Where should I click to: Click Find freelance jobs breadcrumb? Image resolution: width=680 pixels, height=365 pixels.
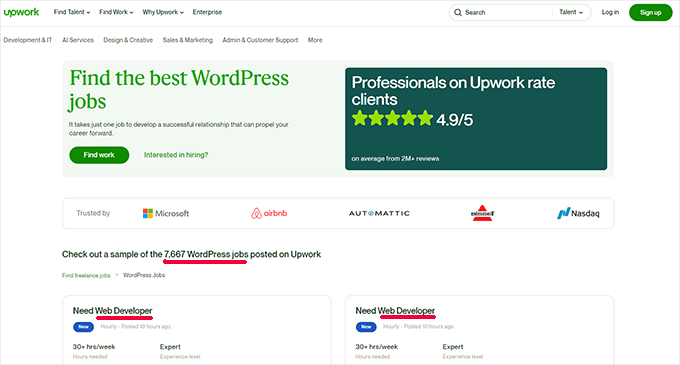[x=86, y=275]
